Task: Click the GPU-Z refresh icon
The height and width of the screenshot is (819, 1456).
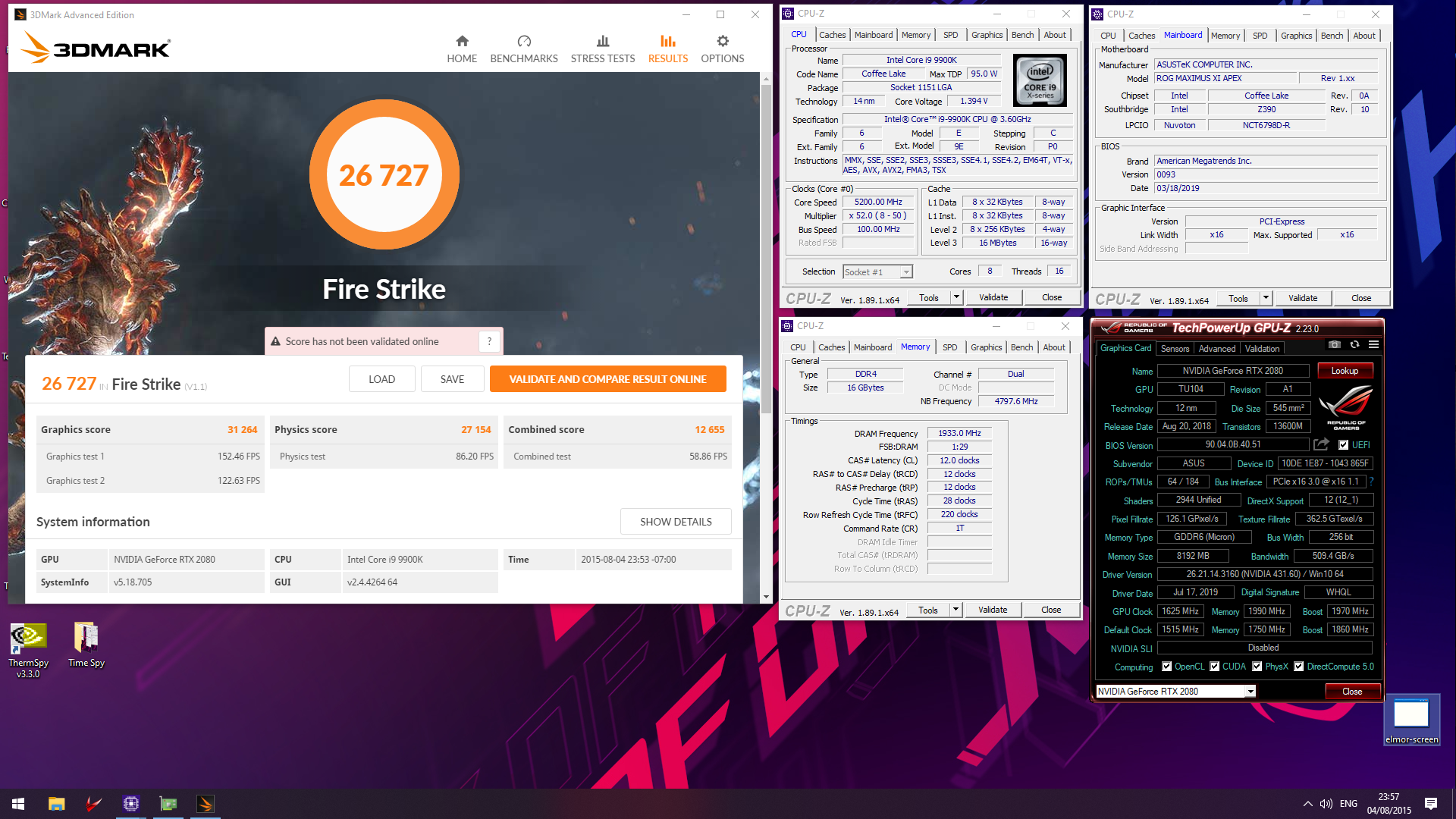Action: (x=1354, y=345)
